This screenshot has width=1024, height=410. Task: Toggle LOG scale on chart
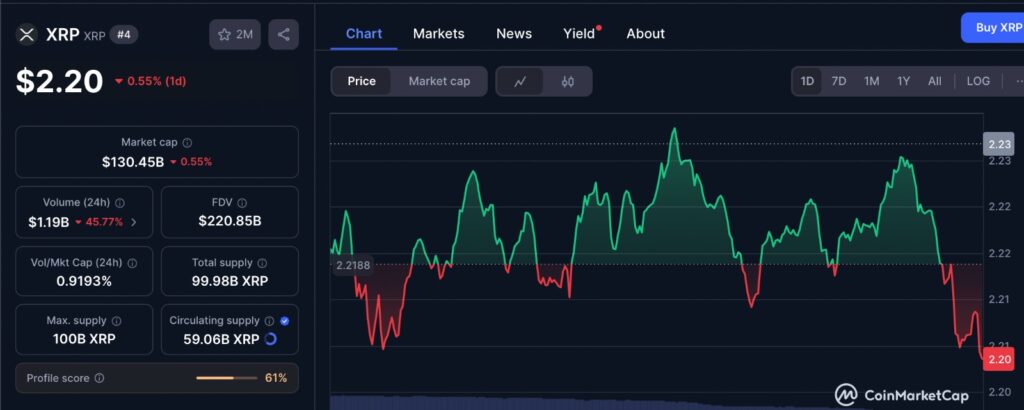point(978,82)
